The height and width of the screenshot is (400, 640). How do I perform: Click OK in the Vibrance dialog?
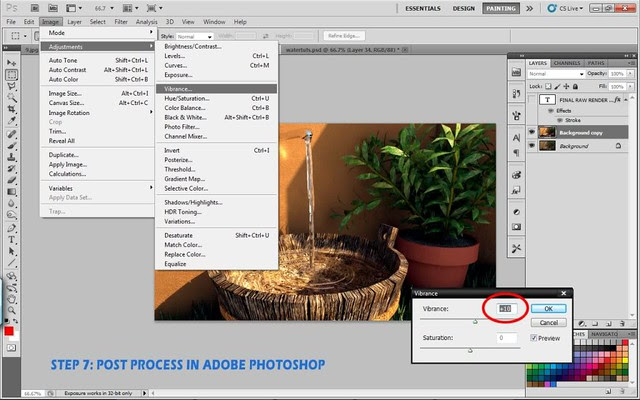click(x=548, y=309)
